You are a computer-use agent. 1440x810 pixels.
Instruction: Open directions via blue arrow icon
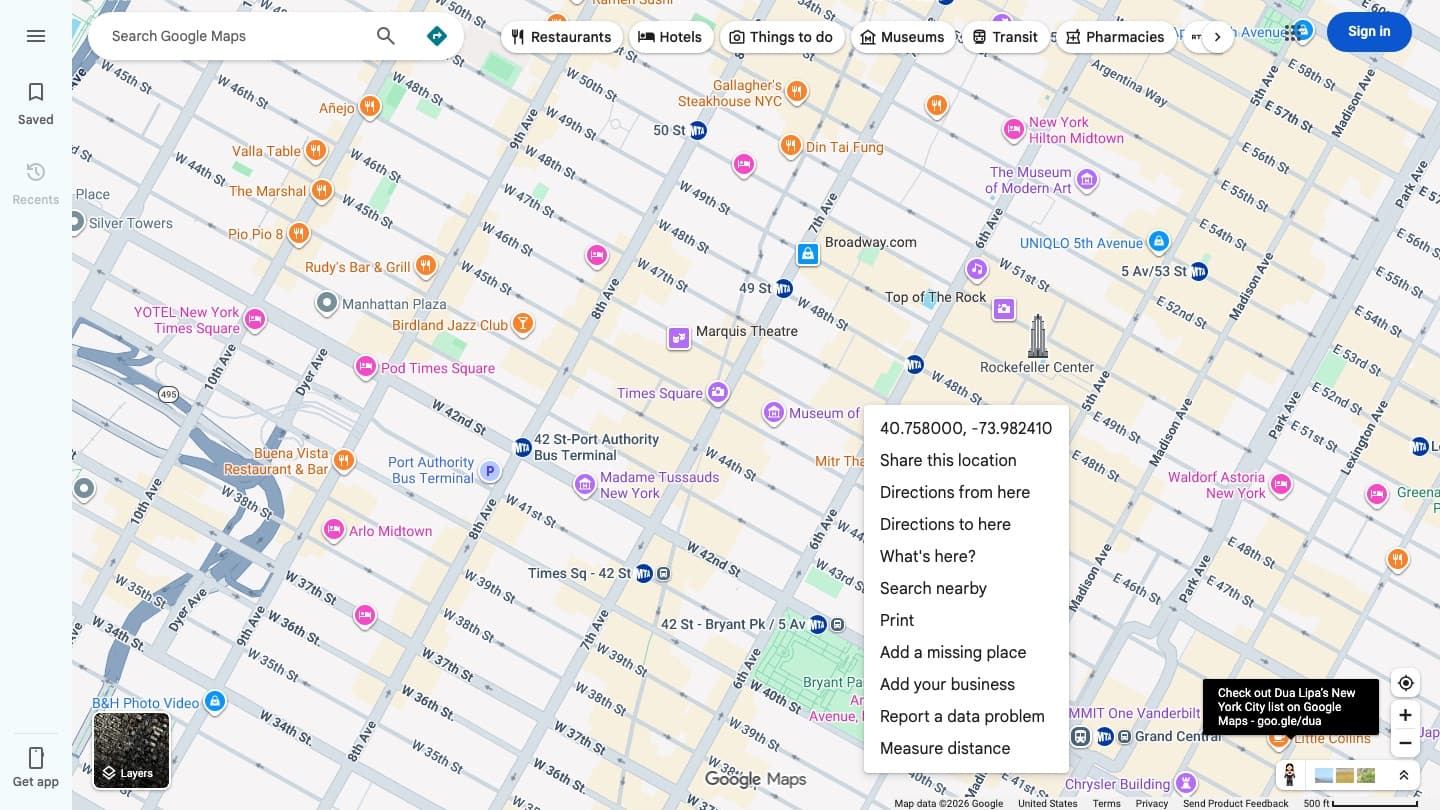[x=437, y=36]
